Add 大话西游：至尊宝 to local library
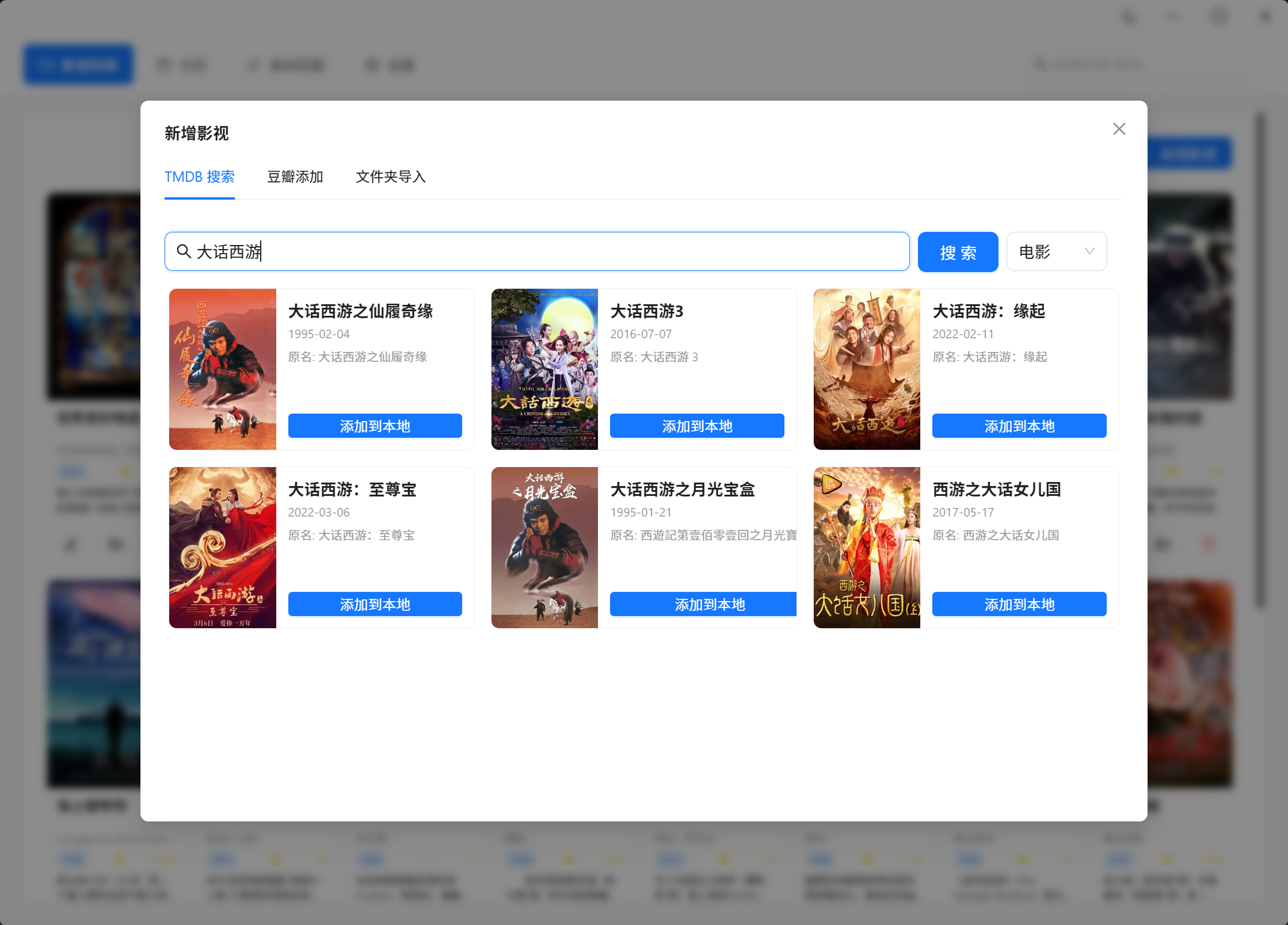This screenshot has width=1288, height=925. [x=375, y=604]
